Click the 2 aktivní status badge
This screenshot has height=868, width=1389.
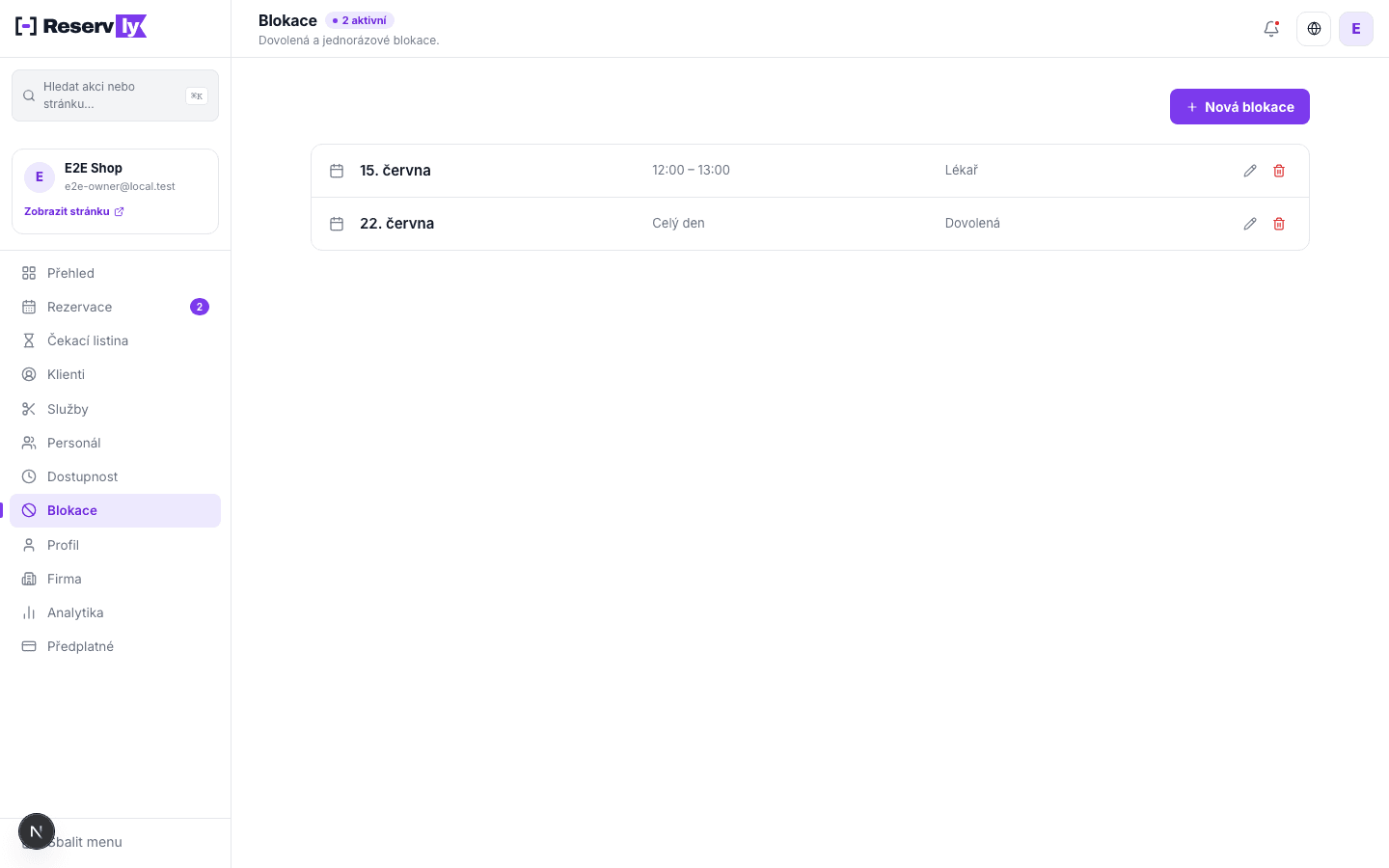(360, 20)
